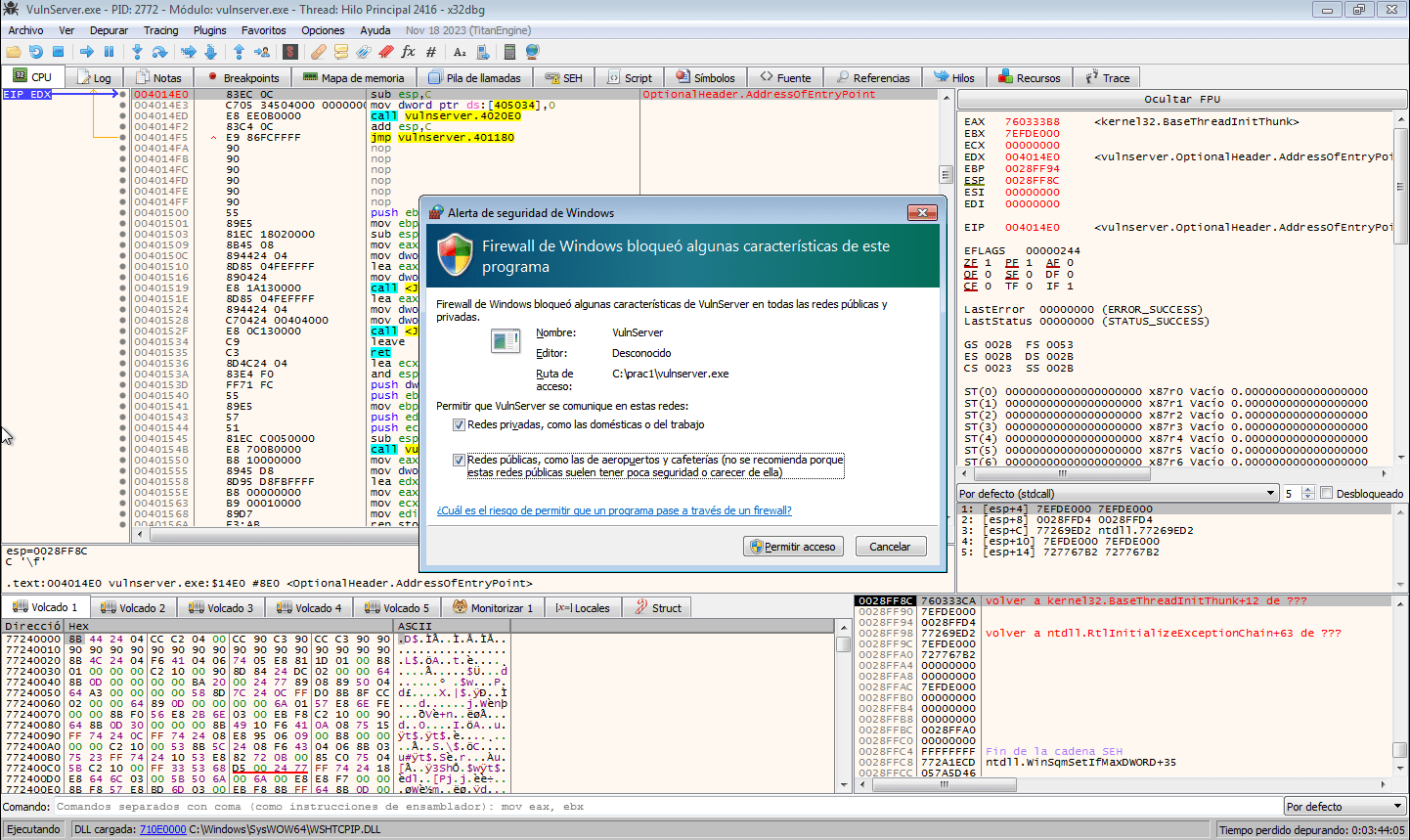Run the program with the arrow icon

87,52
